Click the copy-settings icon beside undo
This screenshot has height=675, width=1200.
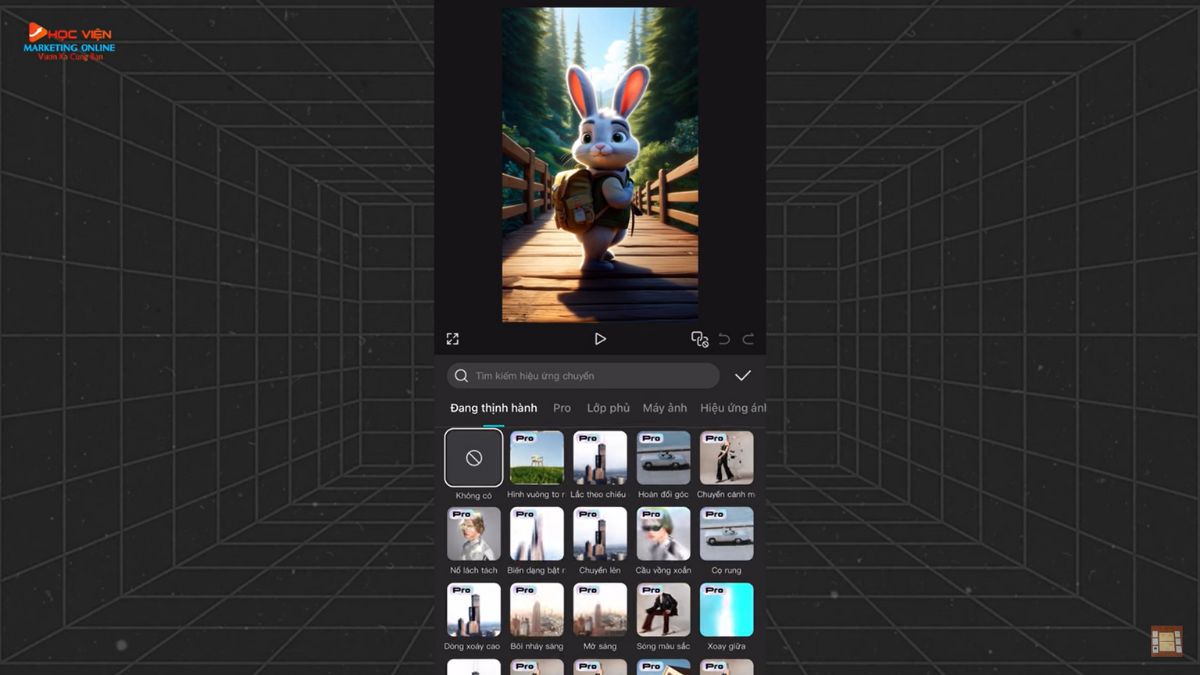click(x=700, y=339)
